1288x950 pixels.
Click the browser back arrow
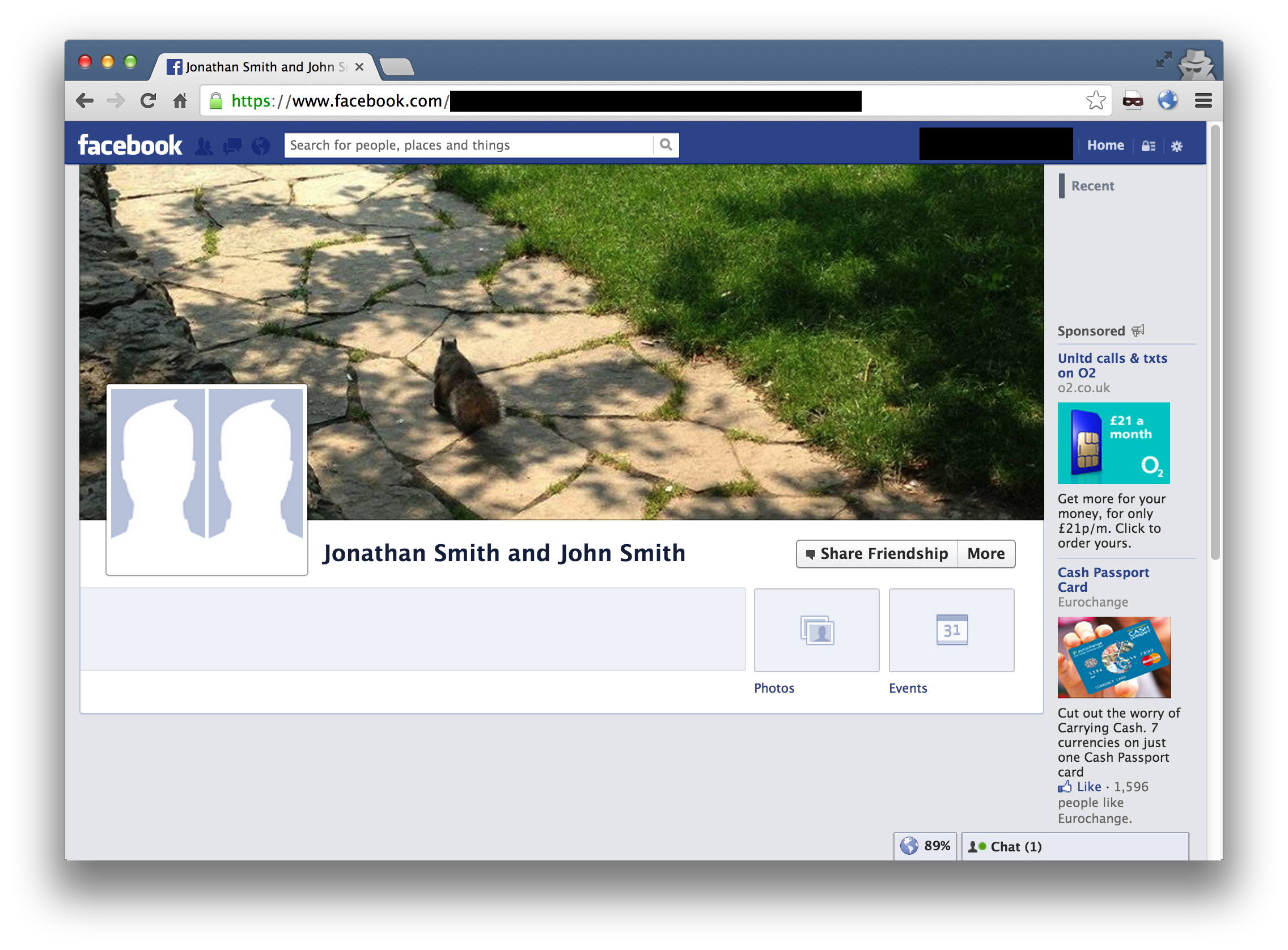[x=84, y=101]
